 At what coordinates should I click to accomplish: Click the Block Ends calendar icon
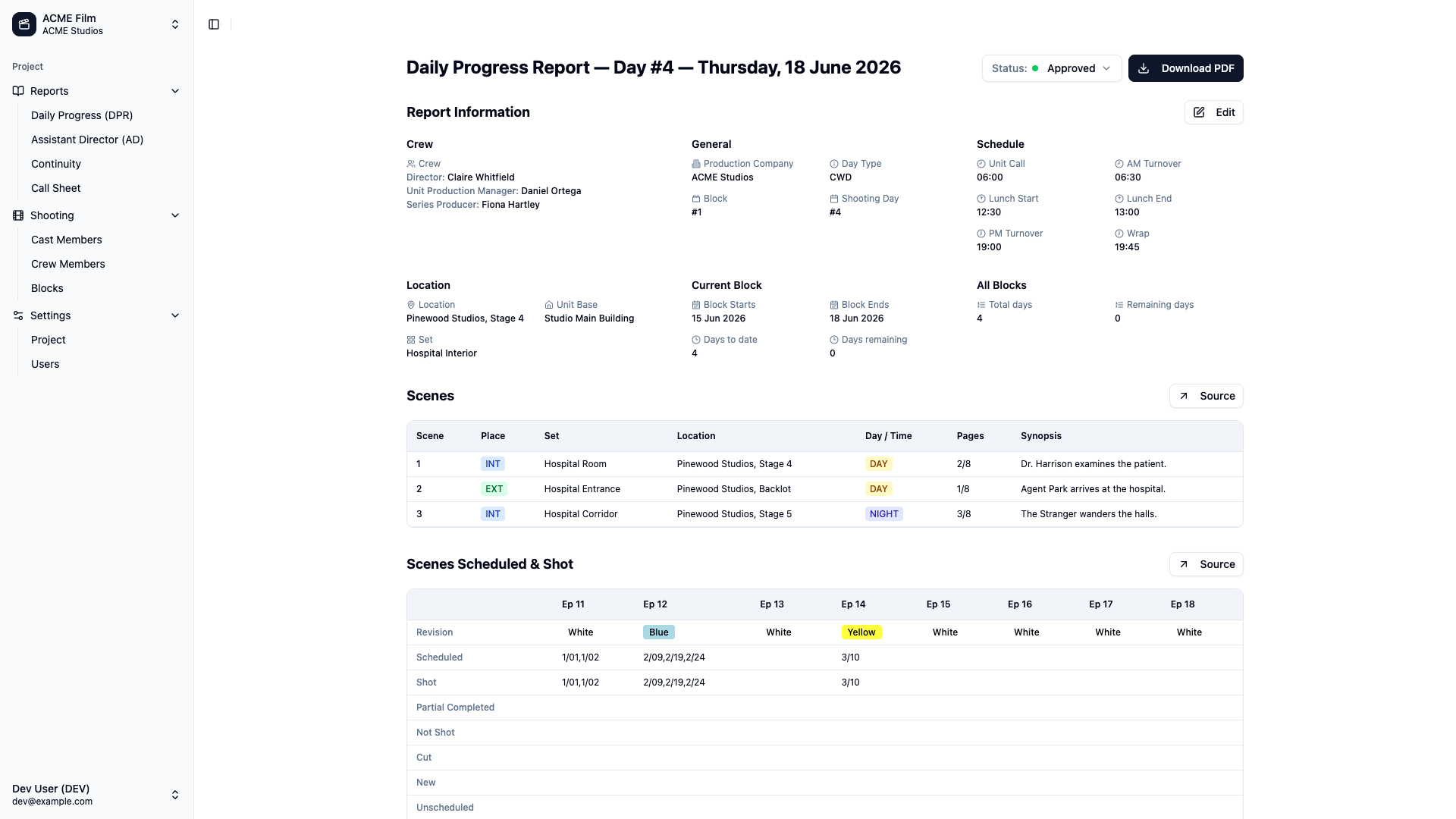834,305
